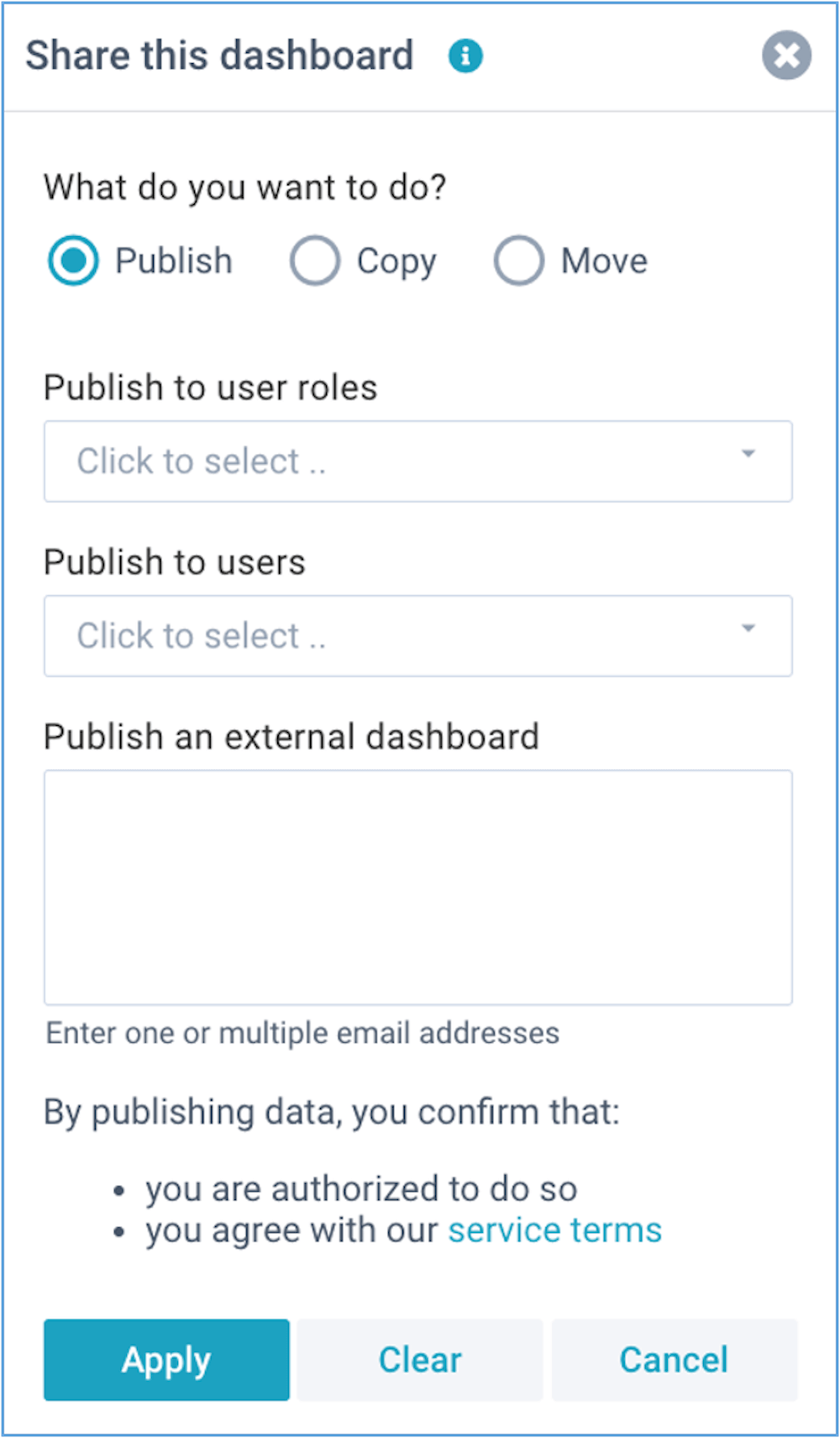Expand users list via its caret arrow
Viewport: 840px width, 1438px height.
748,629
